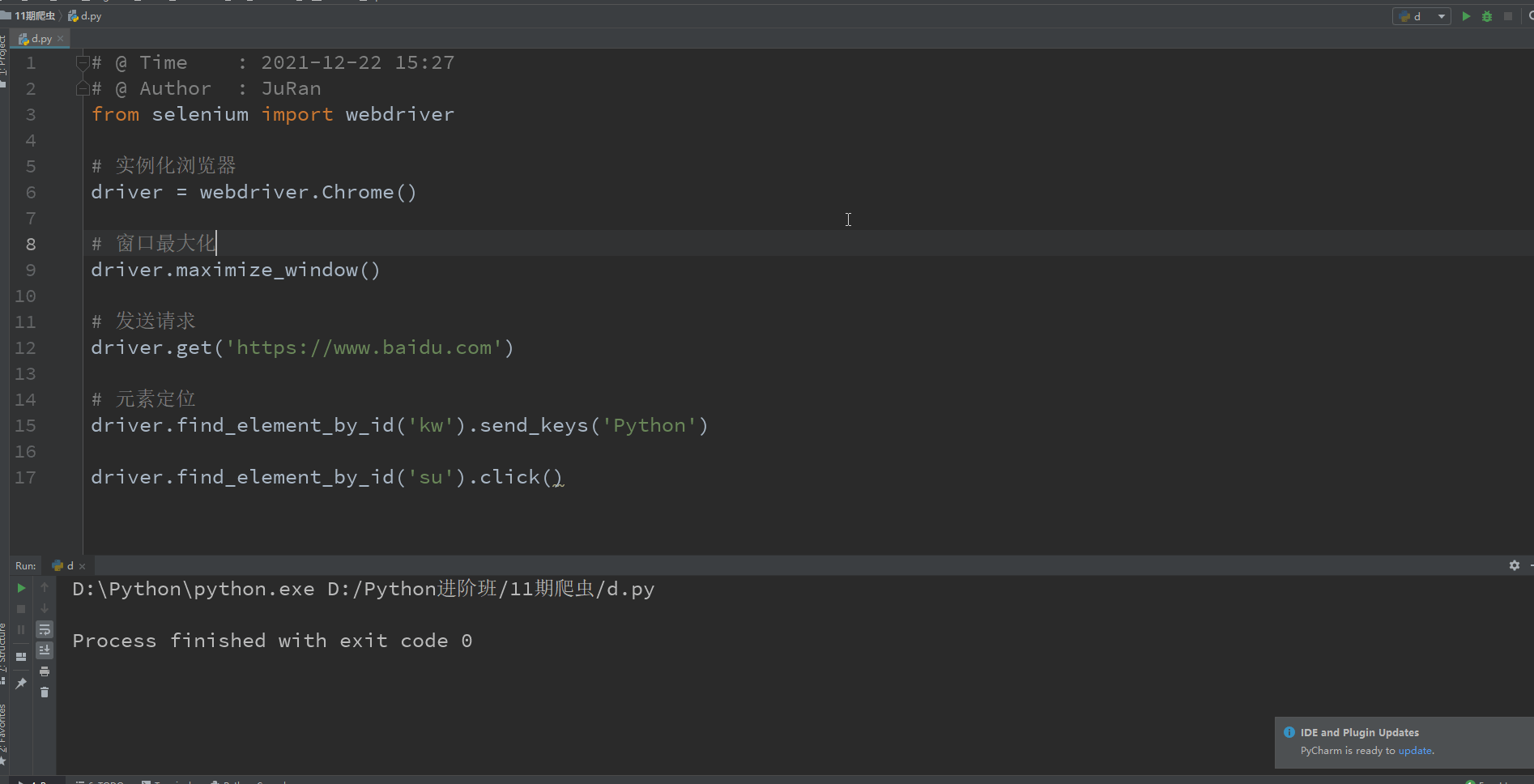Run configuration d with the top toolbar green arrow
The image size is (1534, 784).
[x=1466, y=16]
